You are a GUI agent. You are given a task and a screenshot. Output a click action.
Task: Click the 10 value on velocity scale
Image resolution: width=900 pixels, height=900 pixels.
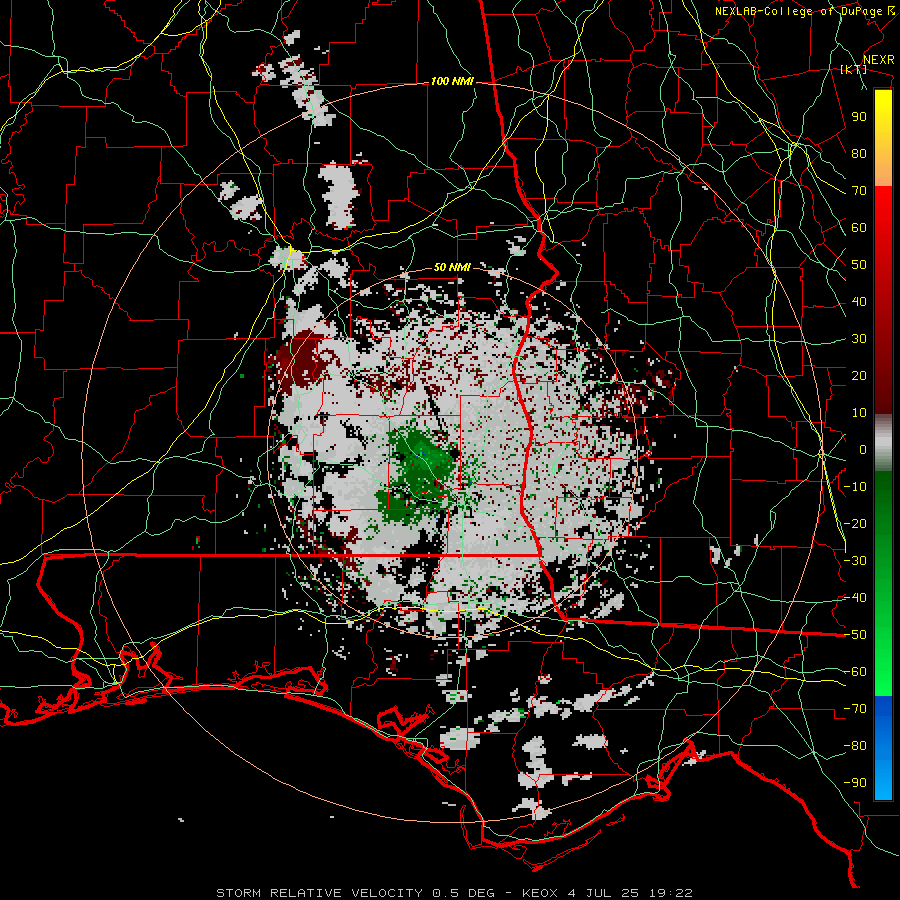pyautogui.click(x=859, y=413)
